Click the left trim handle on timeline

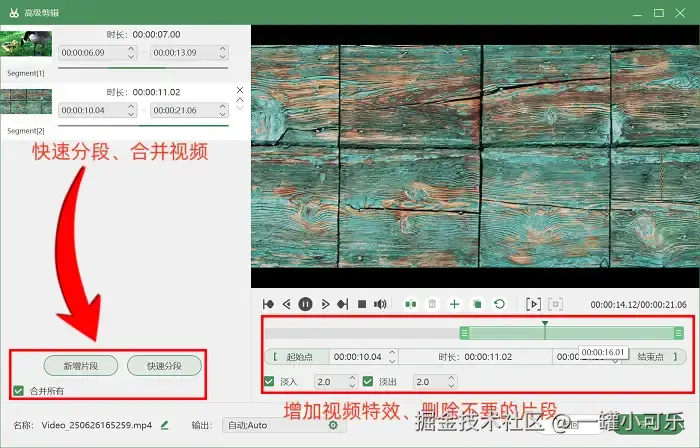pos(464,333)
